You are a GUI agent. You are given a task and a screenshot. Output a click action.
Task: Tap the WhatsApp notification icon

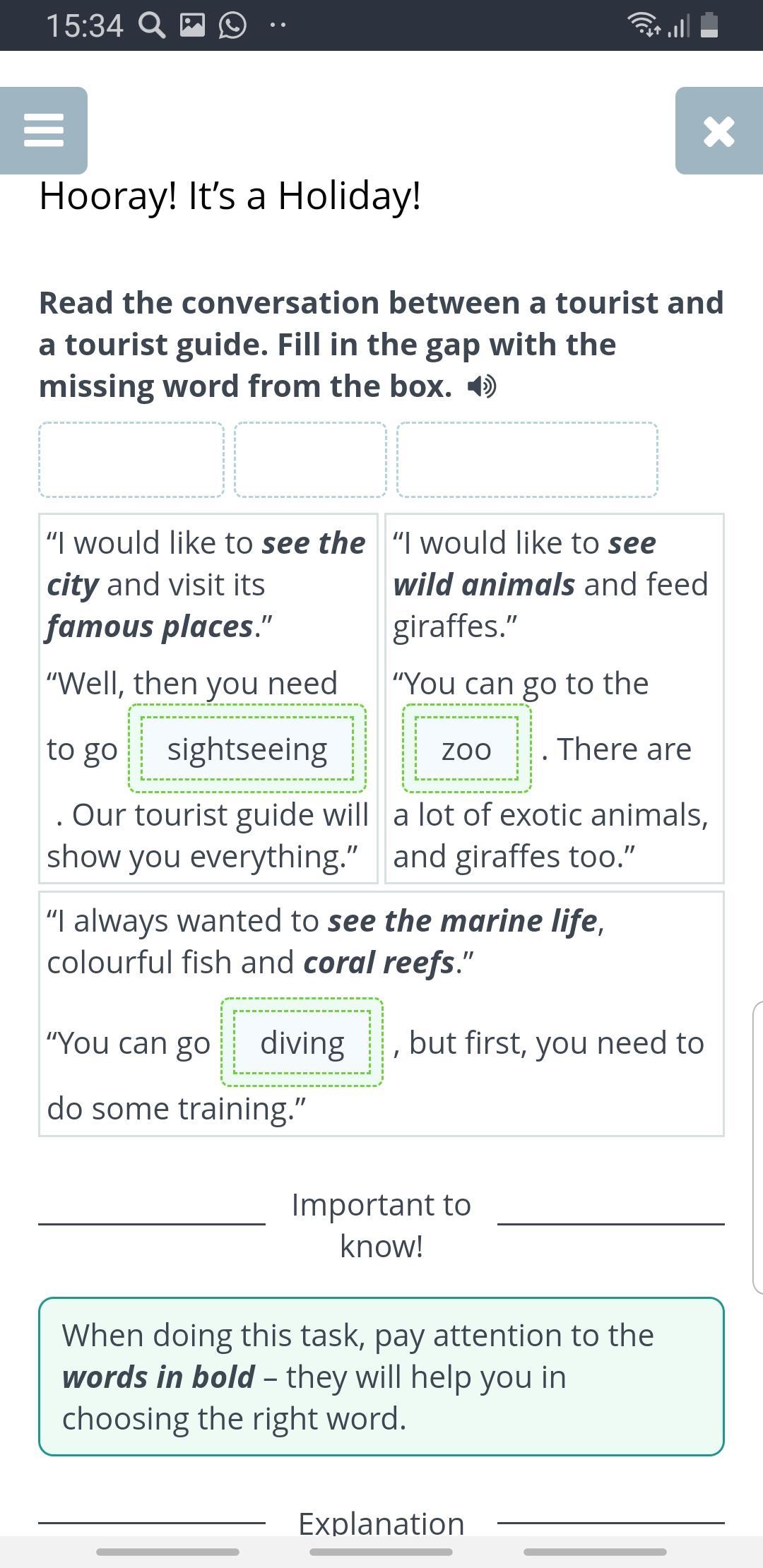pos(232,26)
